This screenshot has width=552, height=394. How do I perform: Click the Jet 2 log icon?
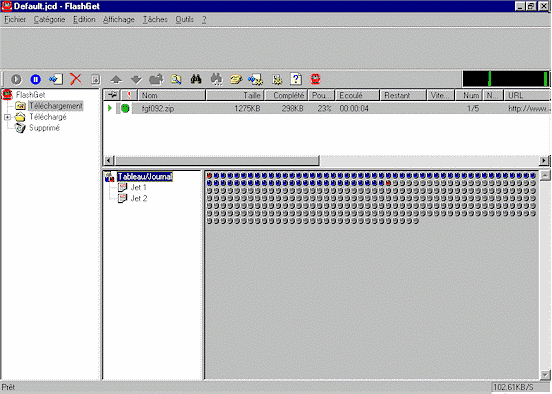point(122,198)
